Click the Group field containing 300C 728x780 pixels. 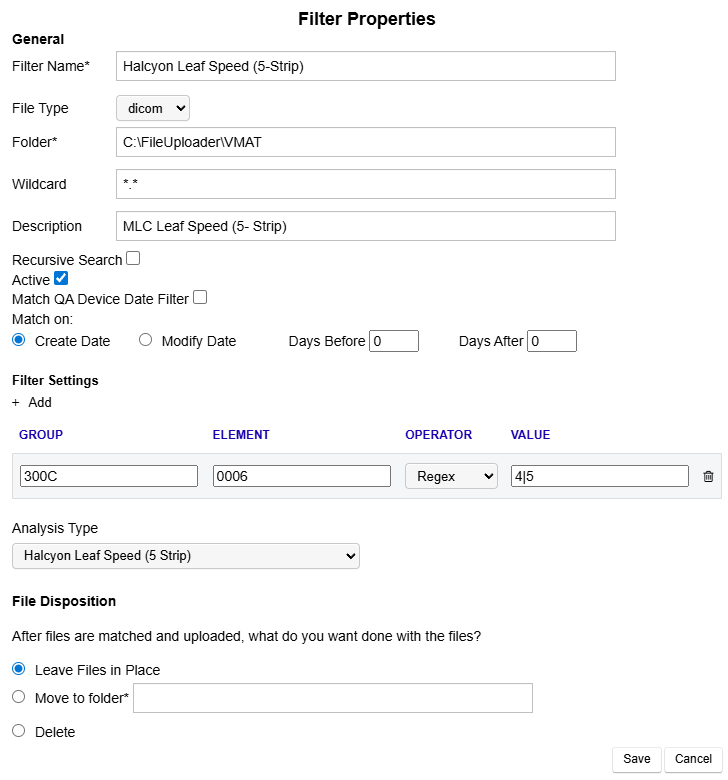pyautogui.click(x=108, y=477)
